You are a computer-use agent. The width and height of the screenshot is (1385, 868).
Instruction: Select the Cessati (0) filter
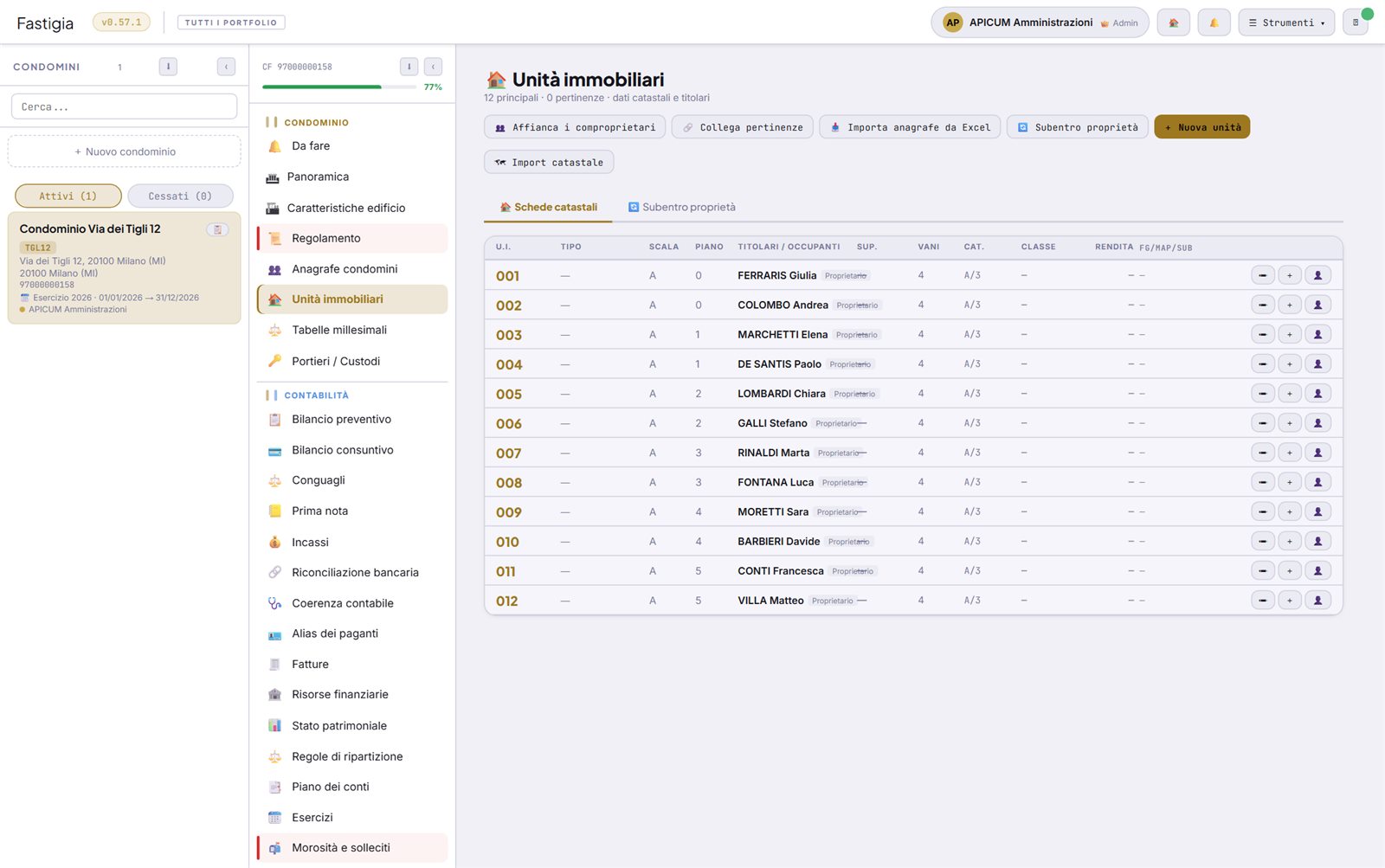point(180,196)
